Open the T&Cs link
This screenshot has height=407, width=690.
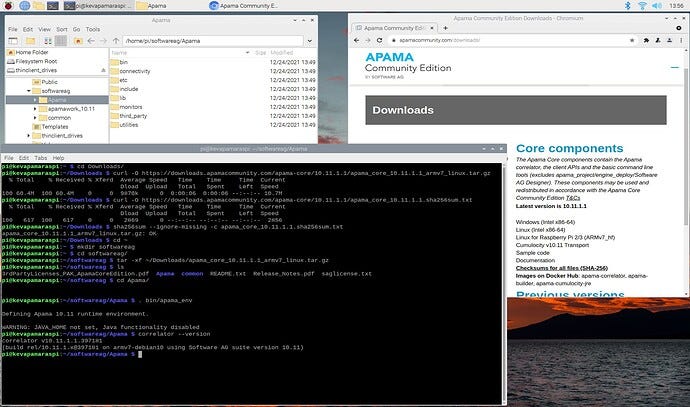tap(573, 198)
